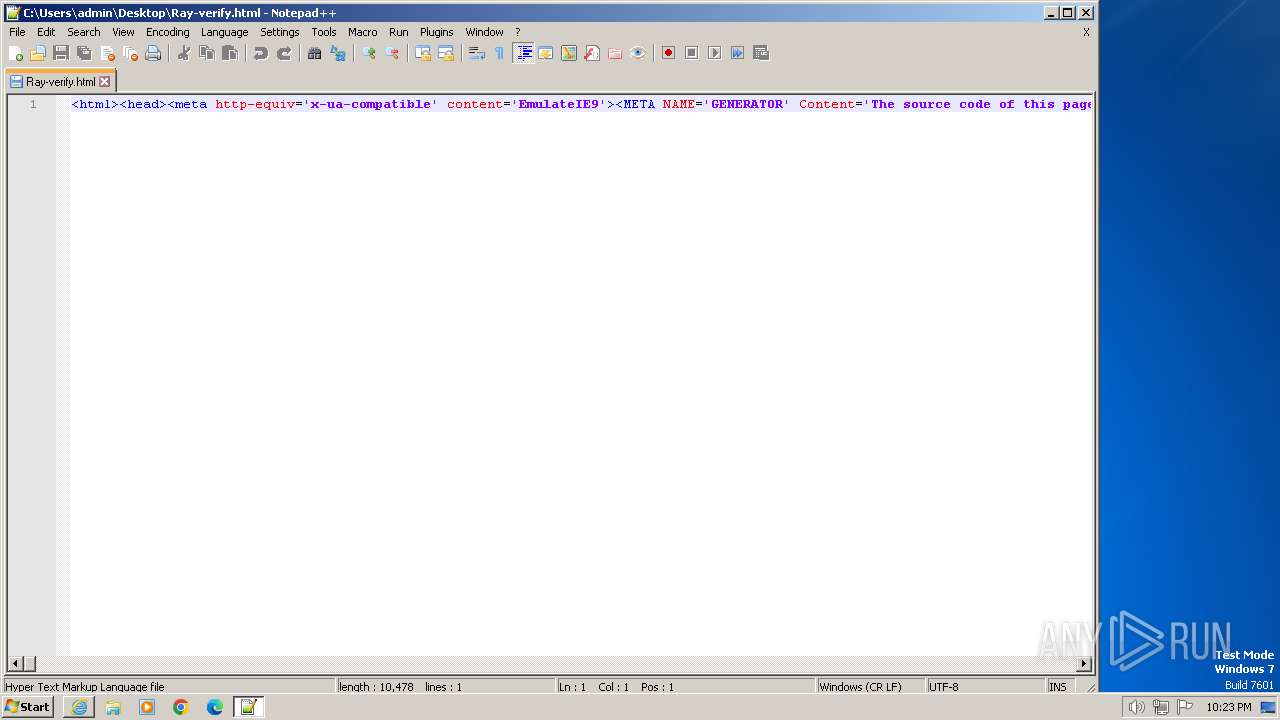This screenshot has width=1280, height=720.
Task: Close all documents using the Close All icon
Action: pyautogui.click(x=130, y=53)
